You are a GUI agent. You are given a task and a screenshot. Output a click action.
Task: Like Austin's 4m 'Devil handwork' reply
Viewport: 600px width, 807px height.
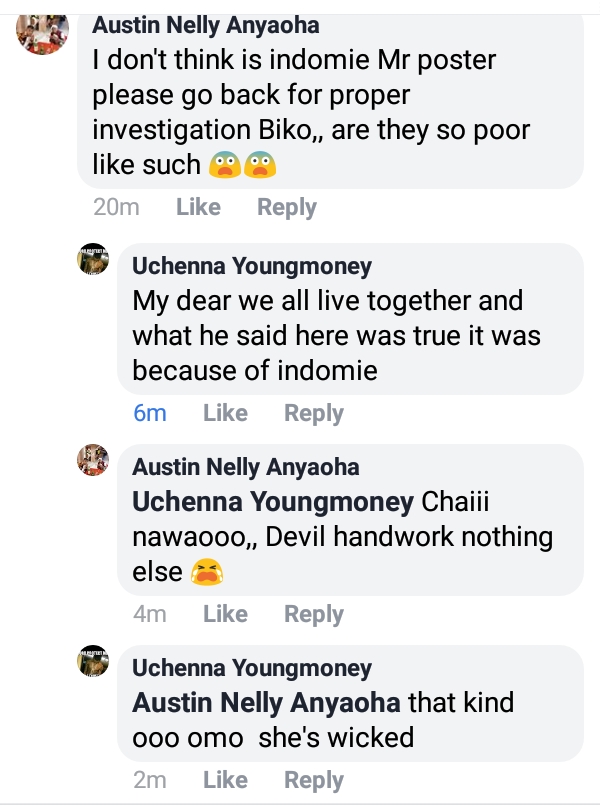(x=225, y=614)
